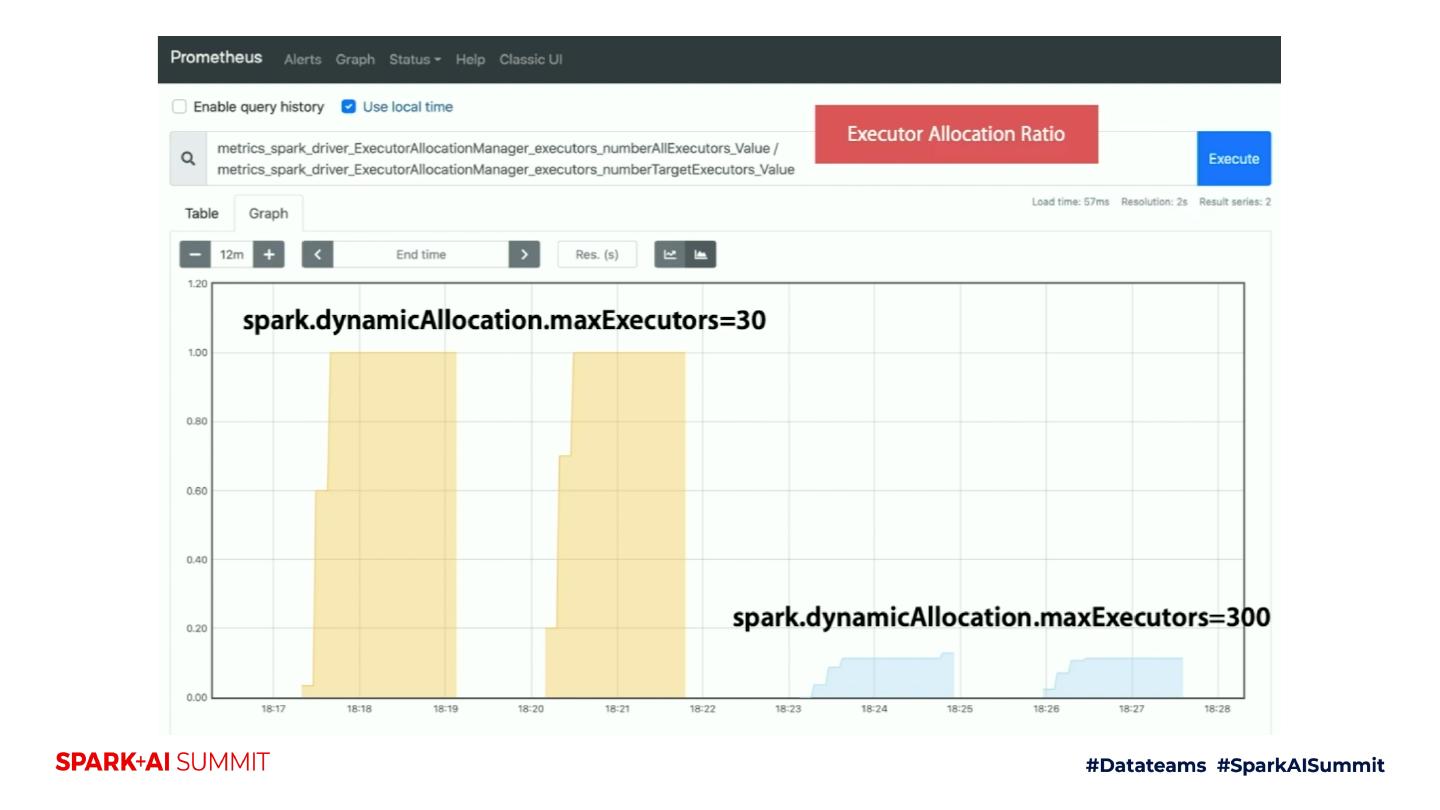This screenshot has height=810, width=1440.
Task: Click the 12m range duration field
Action: [x=231, y=255]
